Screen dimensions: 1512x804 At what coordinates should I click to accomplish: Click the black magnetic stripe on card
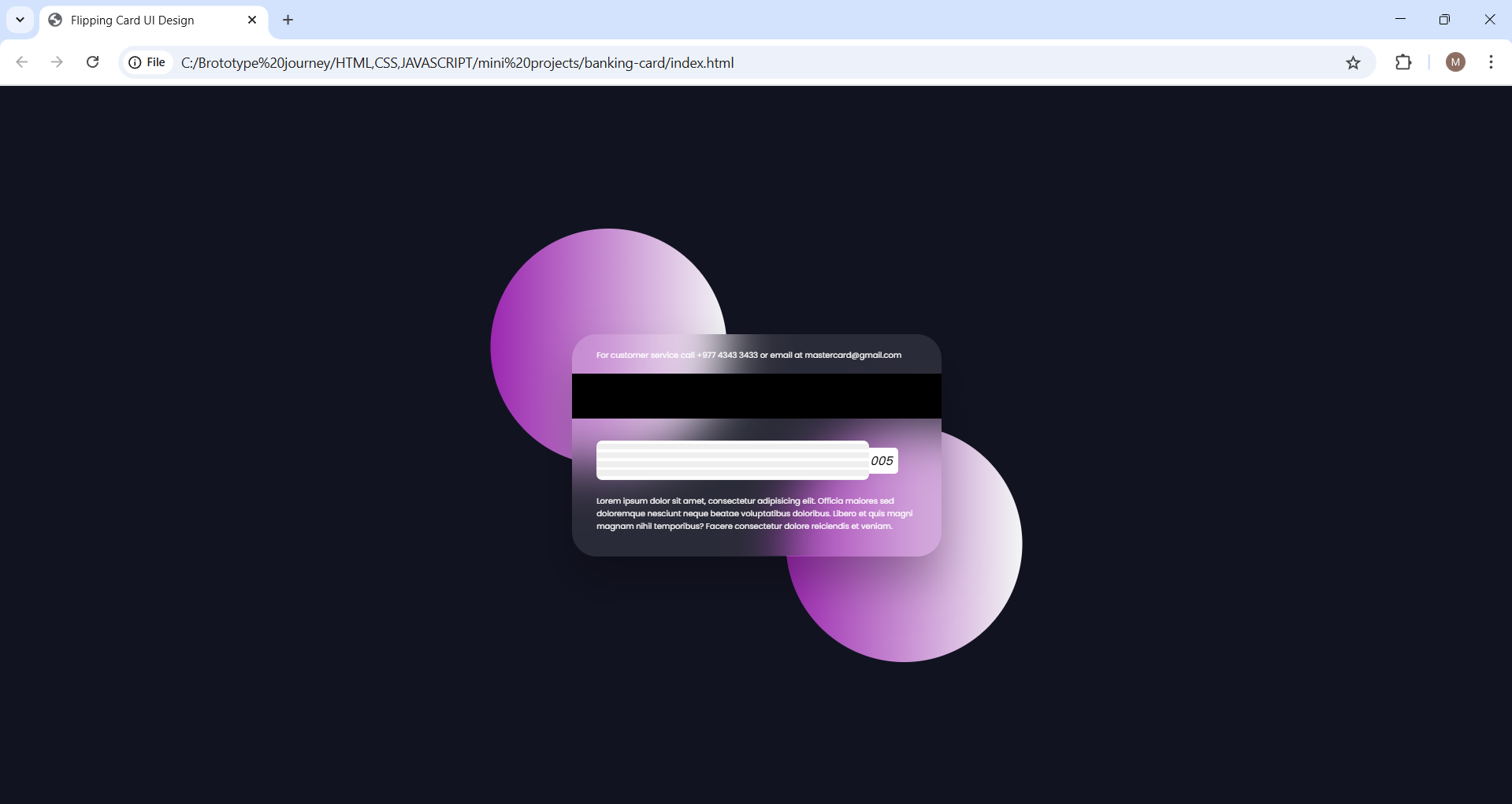[756, 396]
